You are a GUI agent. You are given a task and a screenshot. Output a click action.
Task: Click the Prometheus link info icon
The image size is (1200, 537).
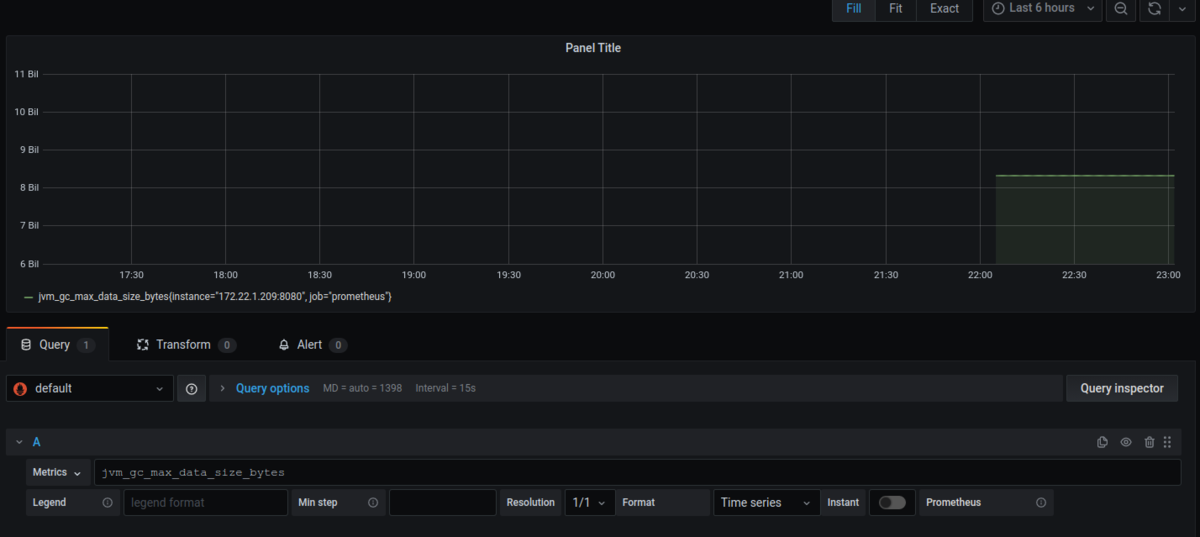[1041, 503]
